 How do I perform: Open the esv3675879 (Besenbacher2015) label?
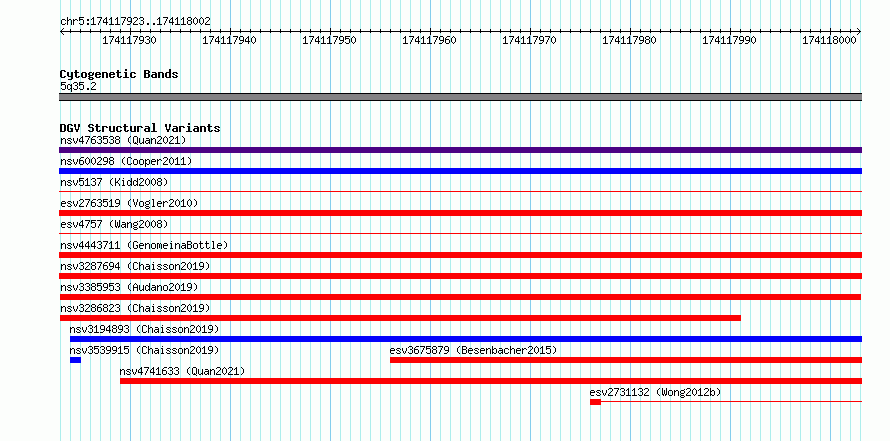(473, 350)
